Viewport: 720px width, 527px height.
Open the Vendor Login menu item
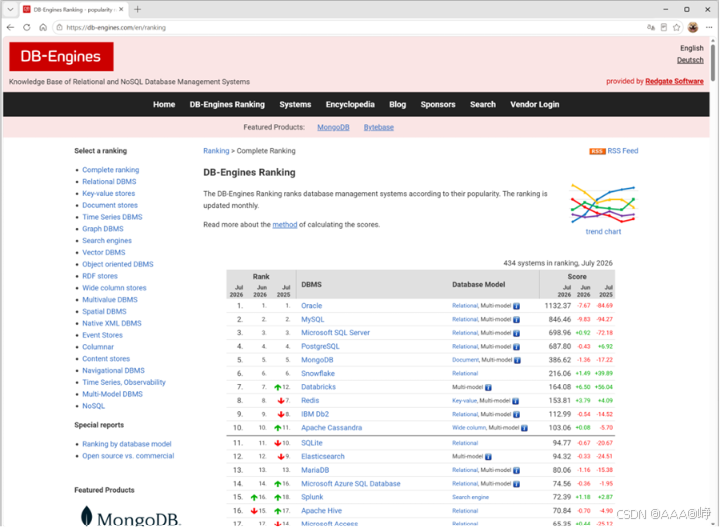[535, 104]
